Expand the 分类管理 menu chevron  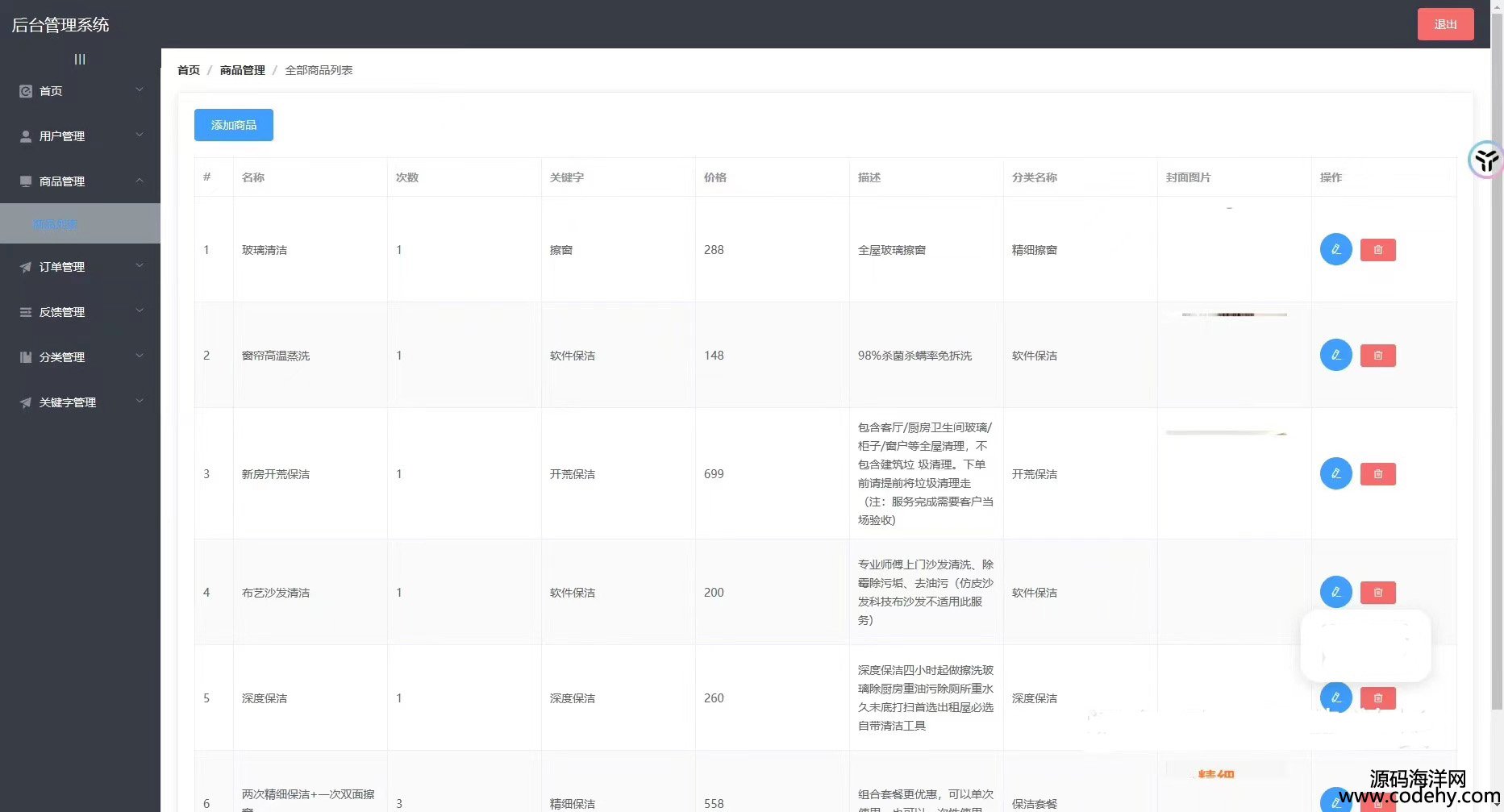point(140,356)
